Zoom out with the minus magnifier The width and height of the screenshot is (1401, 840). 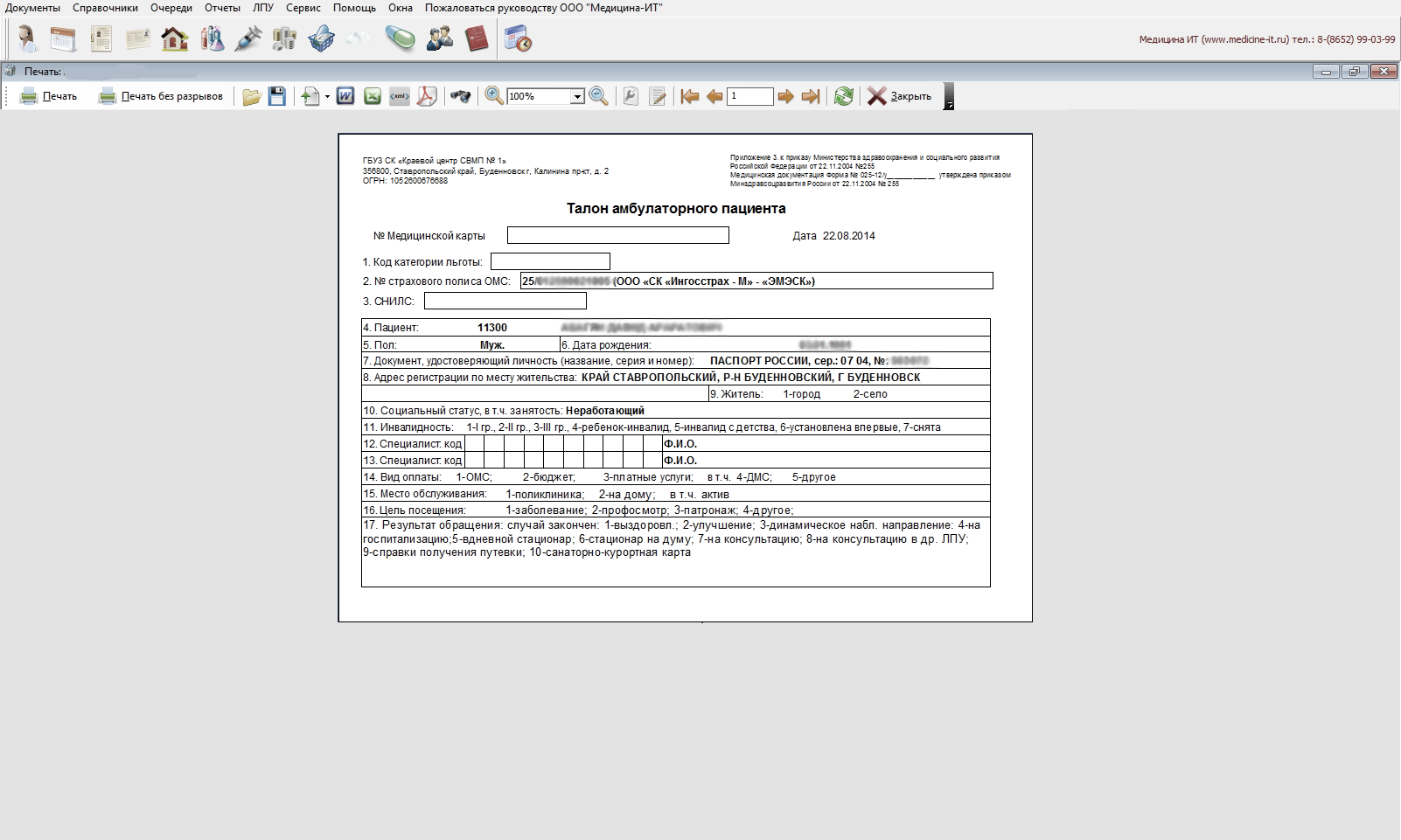599,96
